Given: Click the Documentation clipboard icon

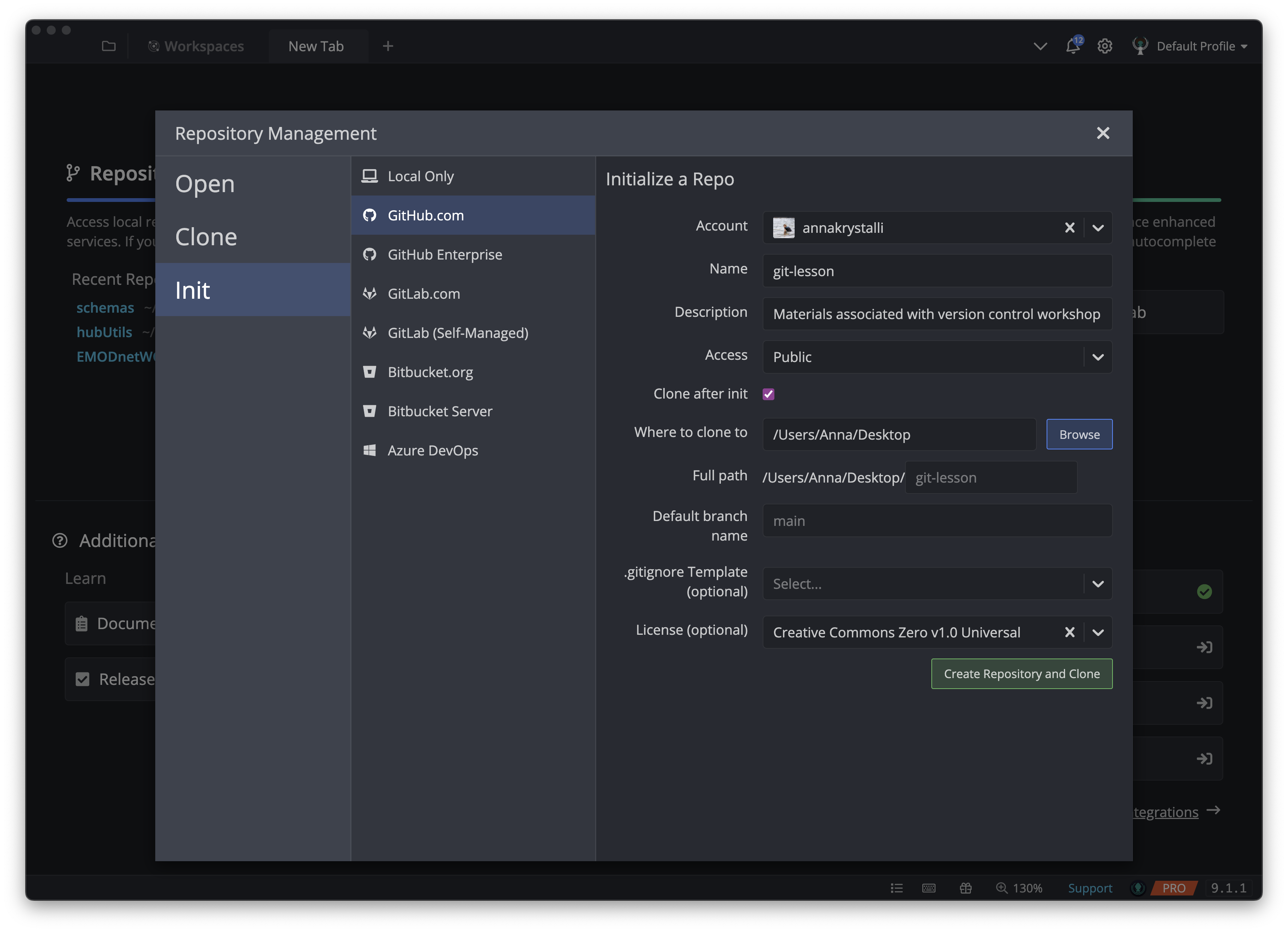Looking at the screenshot, I should pos(82,623).
